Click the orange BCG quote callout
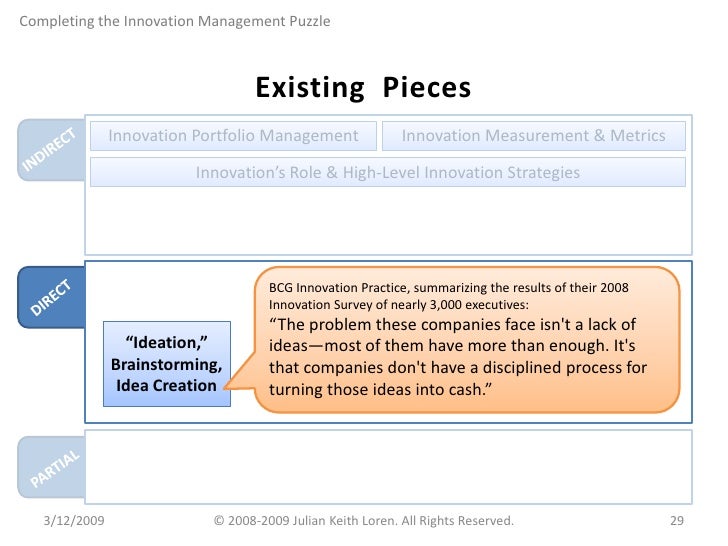The image size is (728, 546). point(467,340)
